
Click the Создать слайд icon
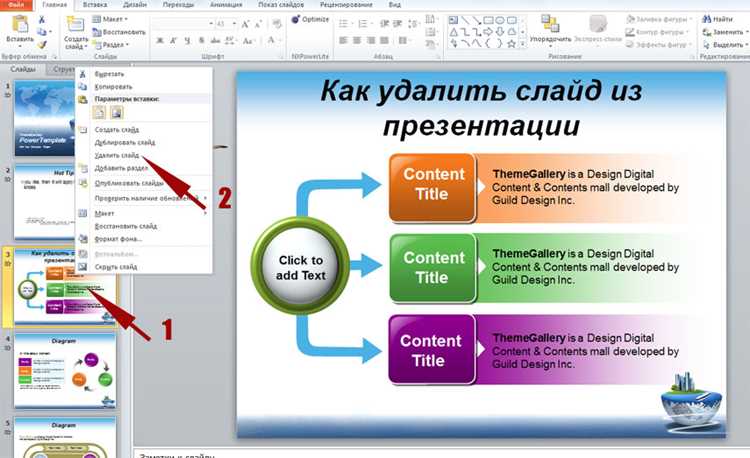(x=76, y=25)
